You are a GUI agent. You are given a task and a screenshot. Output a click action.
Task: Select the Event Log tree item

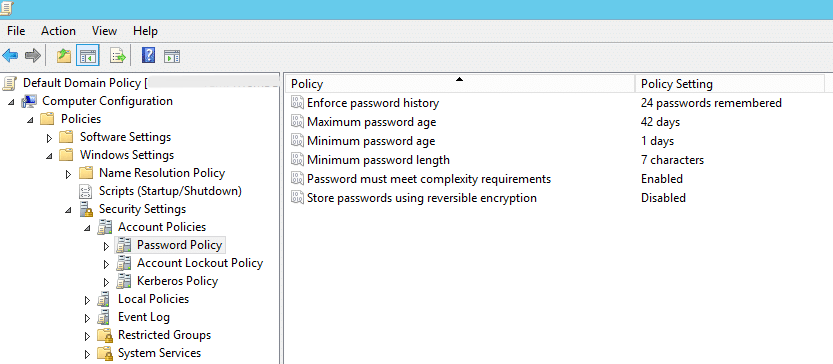click(143, 318)
